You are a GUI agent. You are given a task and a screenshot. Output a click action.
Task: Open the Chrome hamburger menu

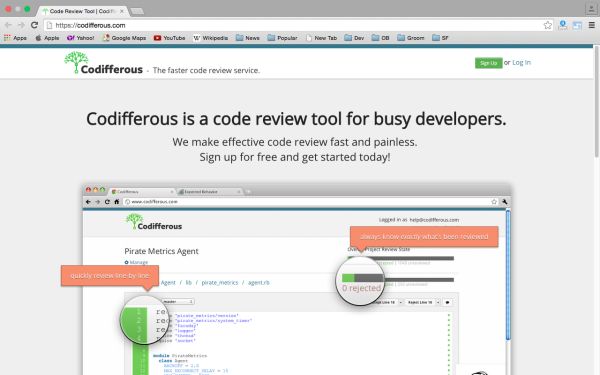click(592, 25)
